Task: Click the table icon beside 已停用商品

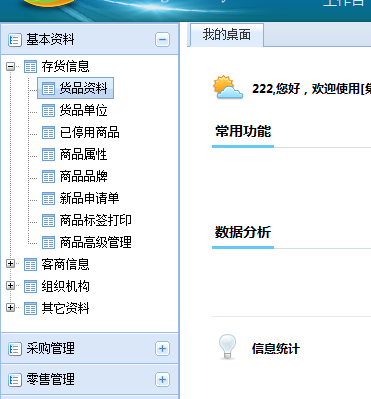Action: 48,133
